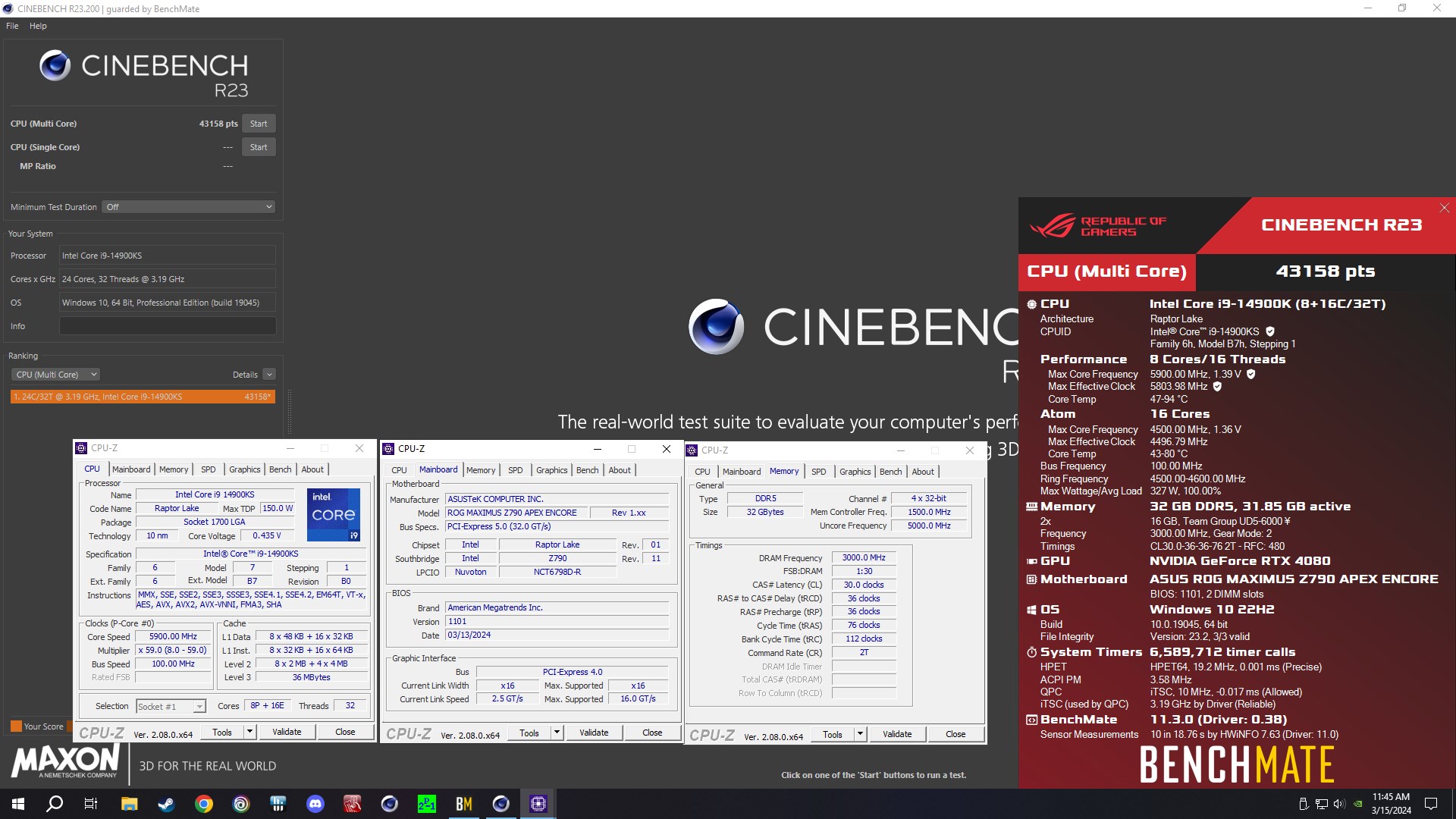The width and height of the screenshot is (1456, 819).
Task: Open the Tools dropdown arrow in the right CPU-Z window
Action: tap(860, 734)
